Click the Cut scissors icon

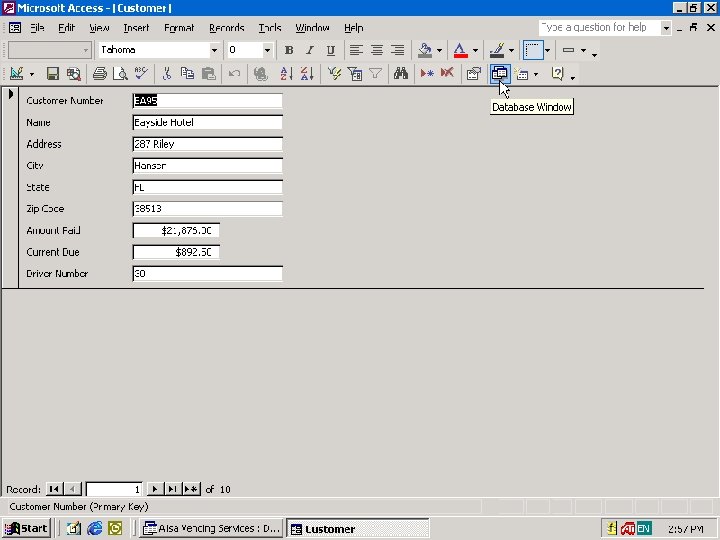pos(167,73)
